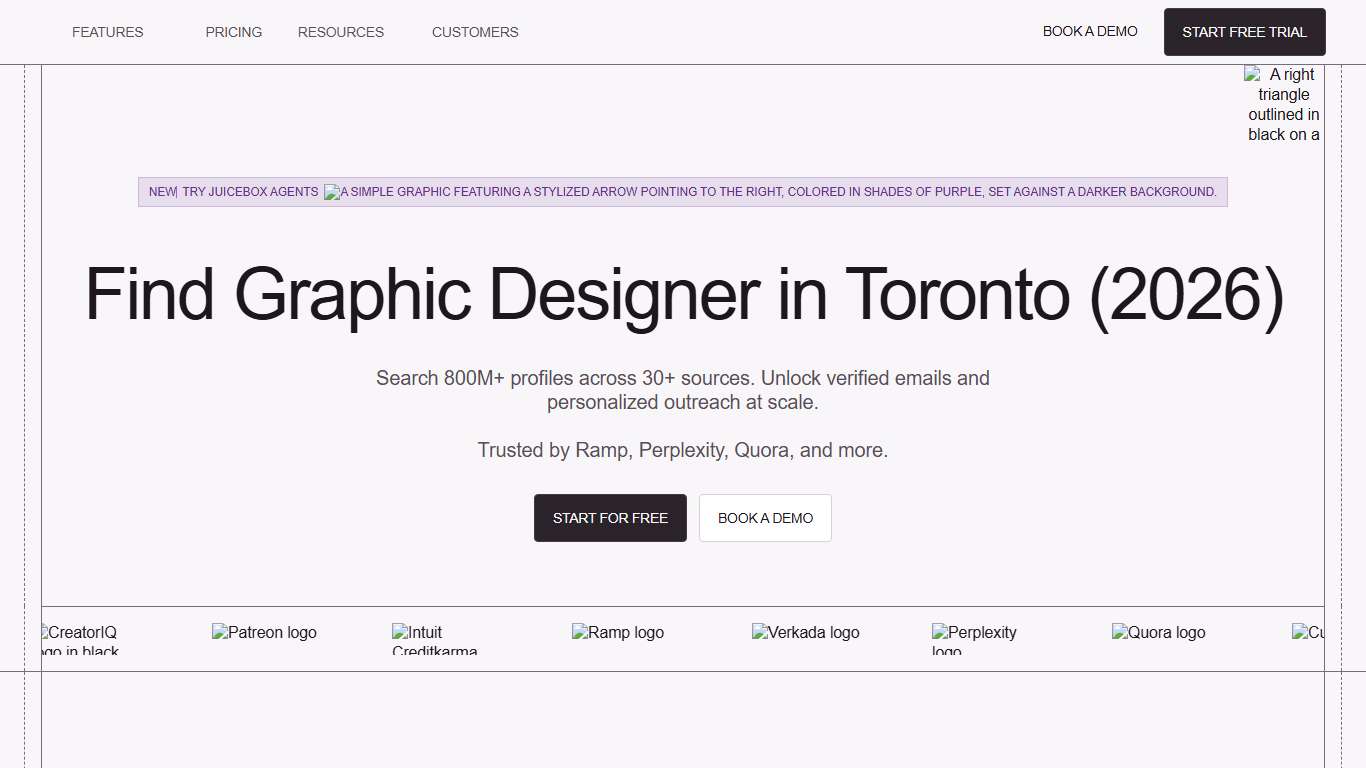The image size is (1366, 768).
Task: Click the Verkada logo
Action: coord(805,632)
